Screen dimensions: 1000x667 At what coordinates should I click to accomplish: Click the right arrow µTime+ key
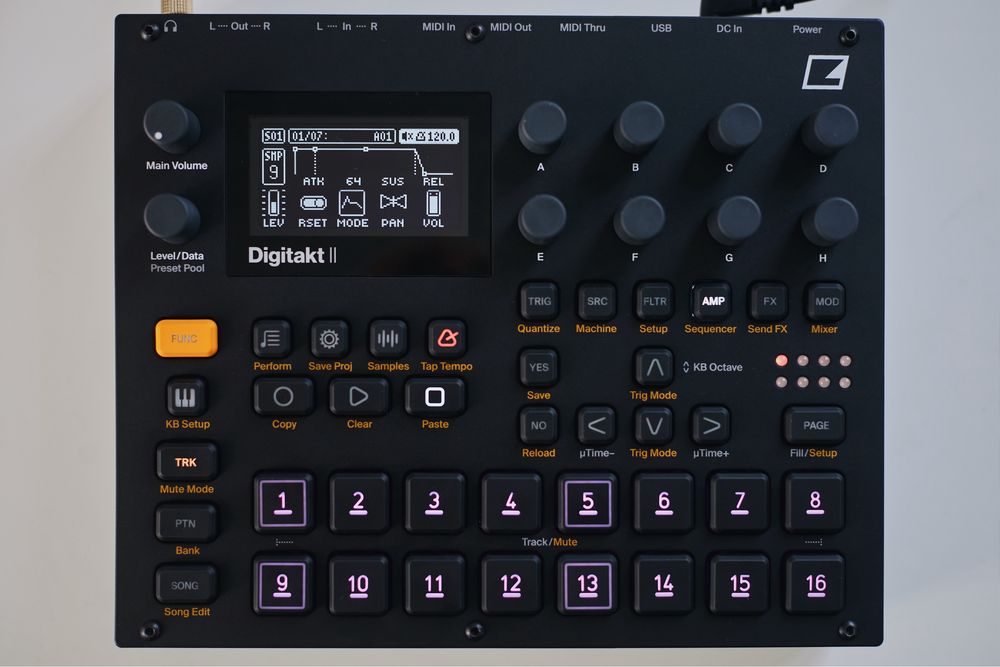point(711,425)
